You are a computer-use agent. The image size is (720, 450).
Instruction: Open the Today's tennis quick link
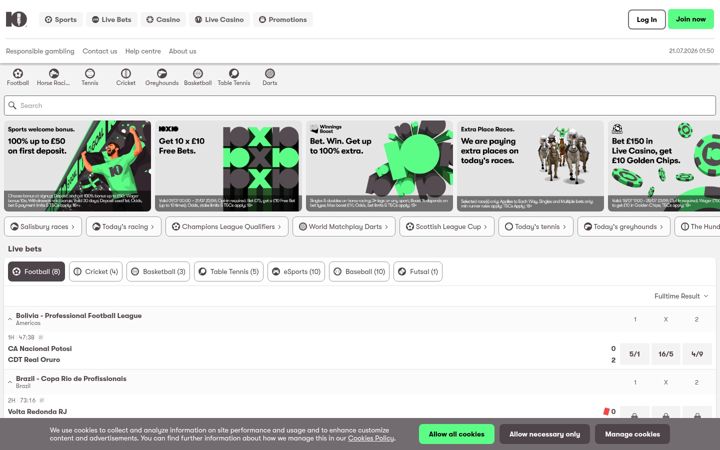click(x=536, y=226)
